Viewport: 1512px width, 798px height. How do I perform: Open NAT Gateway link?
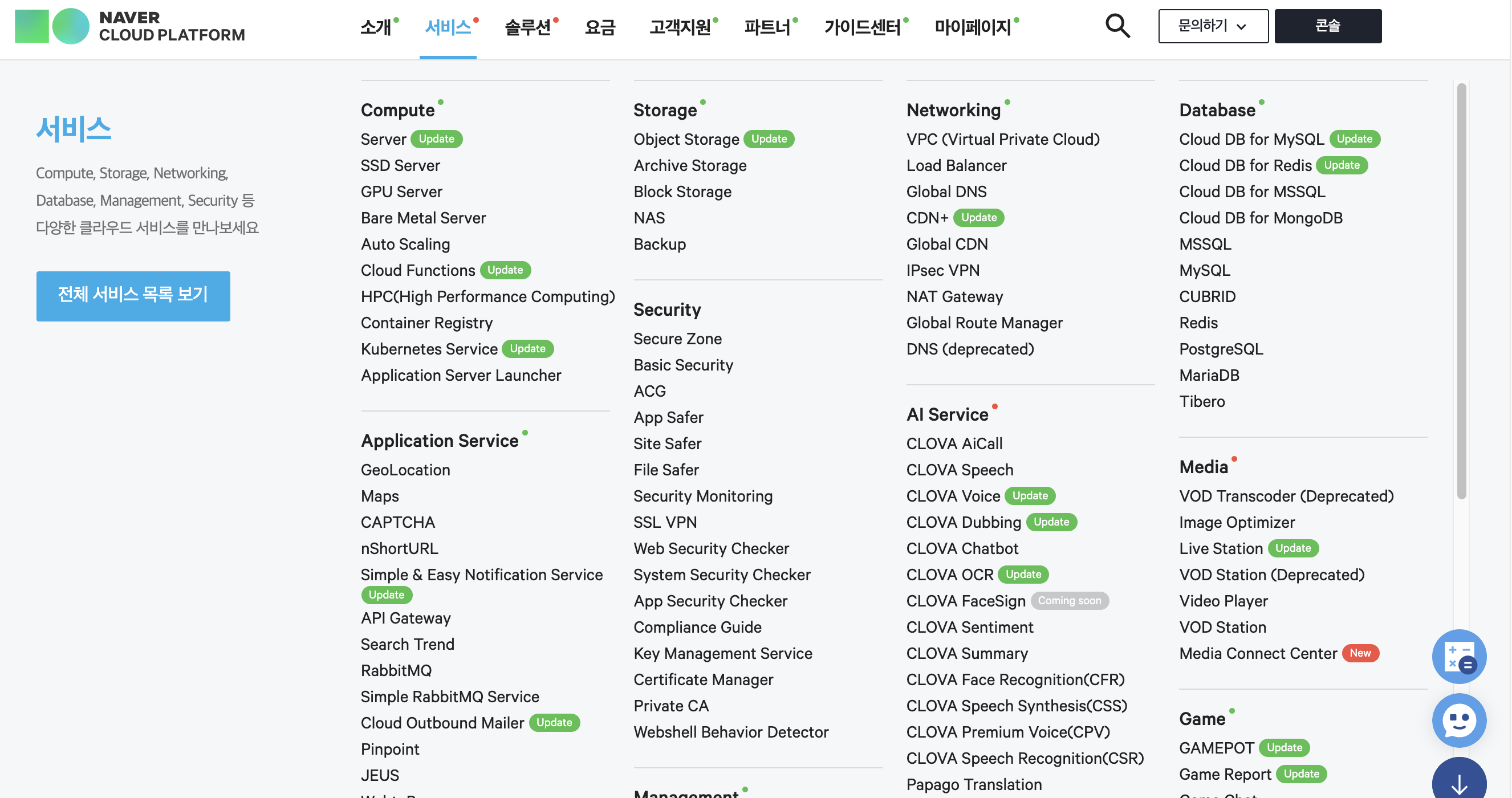[954, 297]
